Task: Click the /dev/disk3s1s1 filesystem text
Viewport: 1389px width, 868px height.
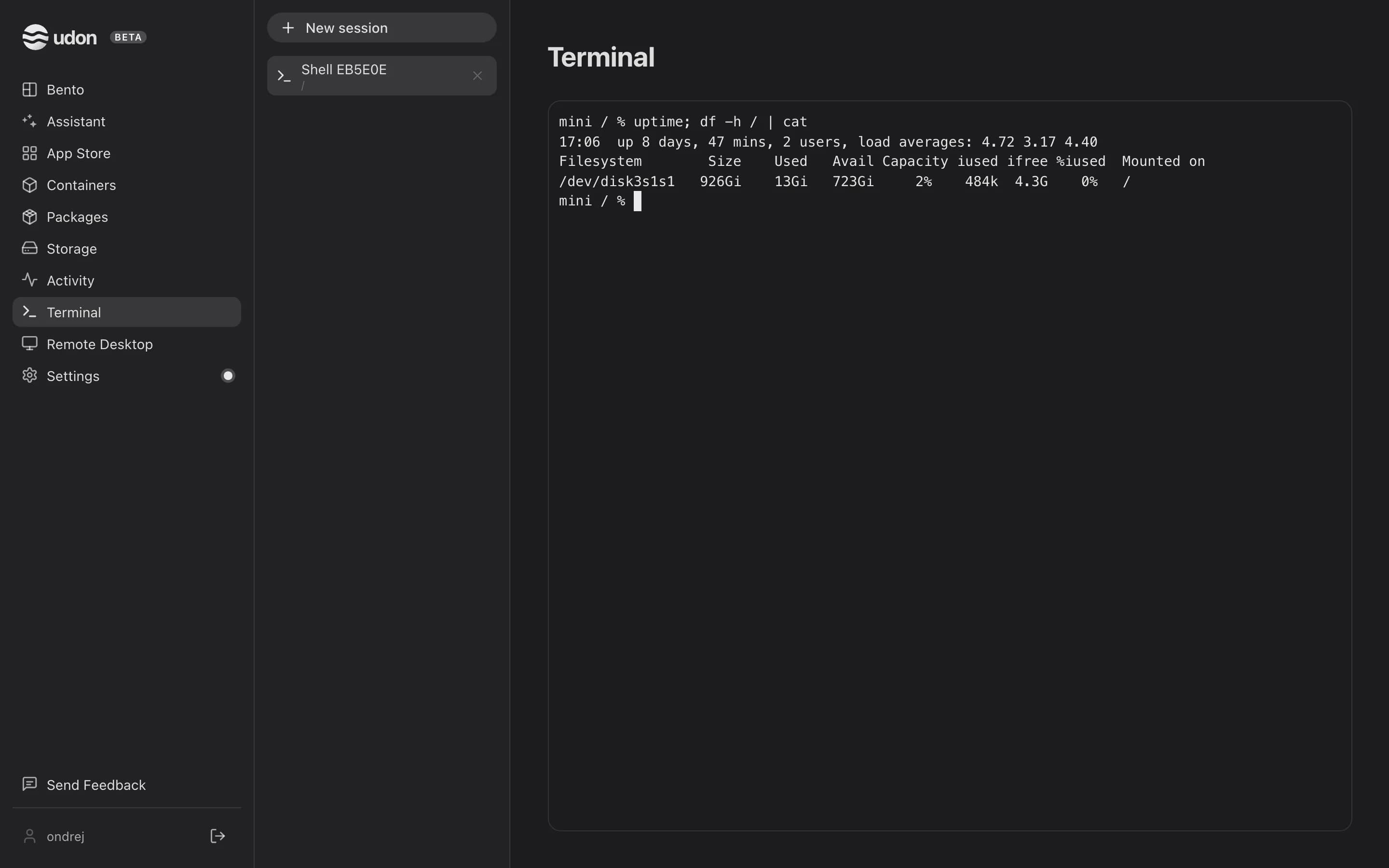Action: click(x=617, y=181)
